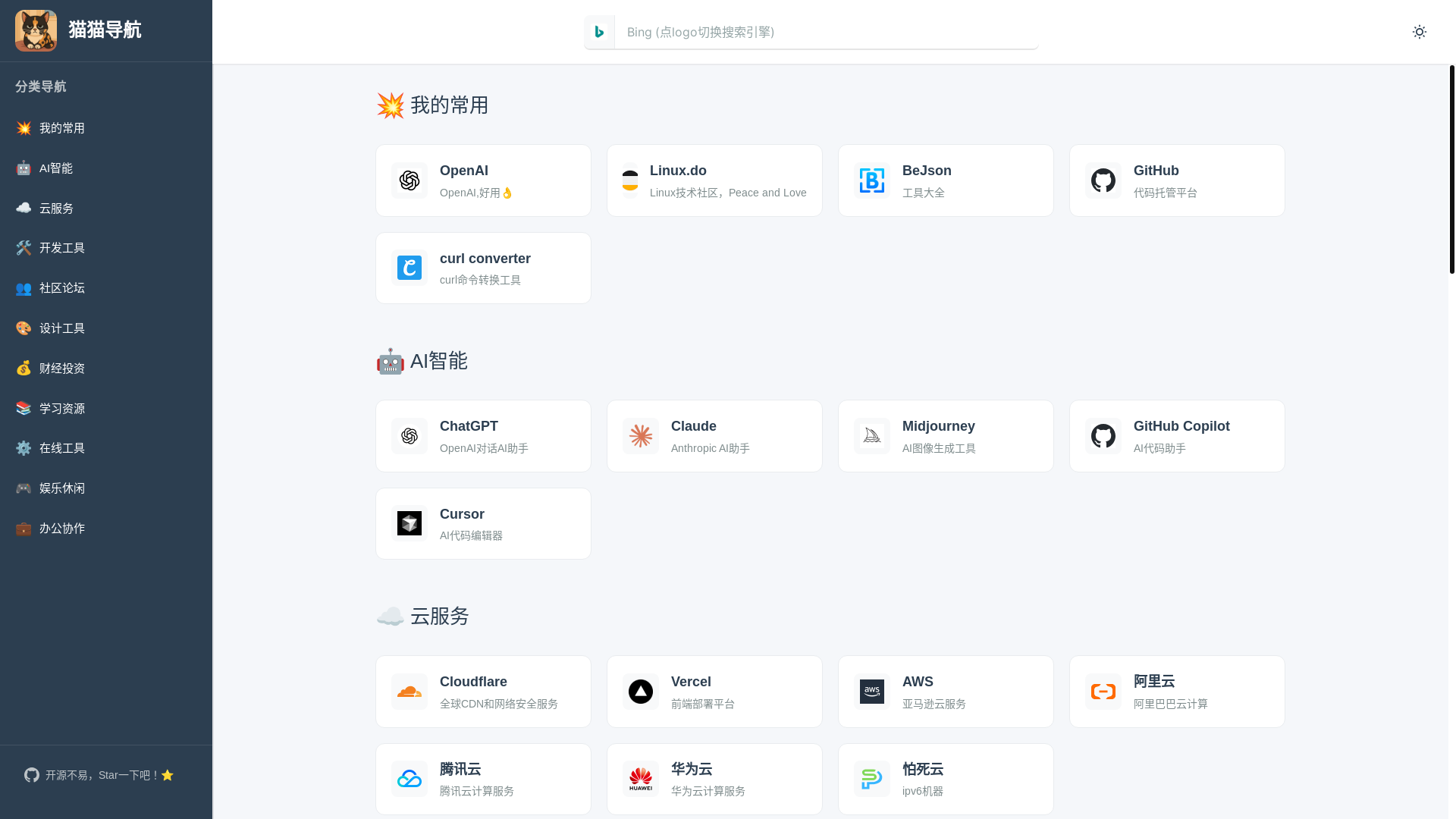Viewport: 1456px width, 819px height.
Task: Click the 腾讯云 cloud icon
Action: pyautogui.click(x=409, y=779)
